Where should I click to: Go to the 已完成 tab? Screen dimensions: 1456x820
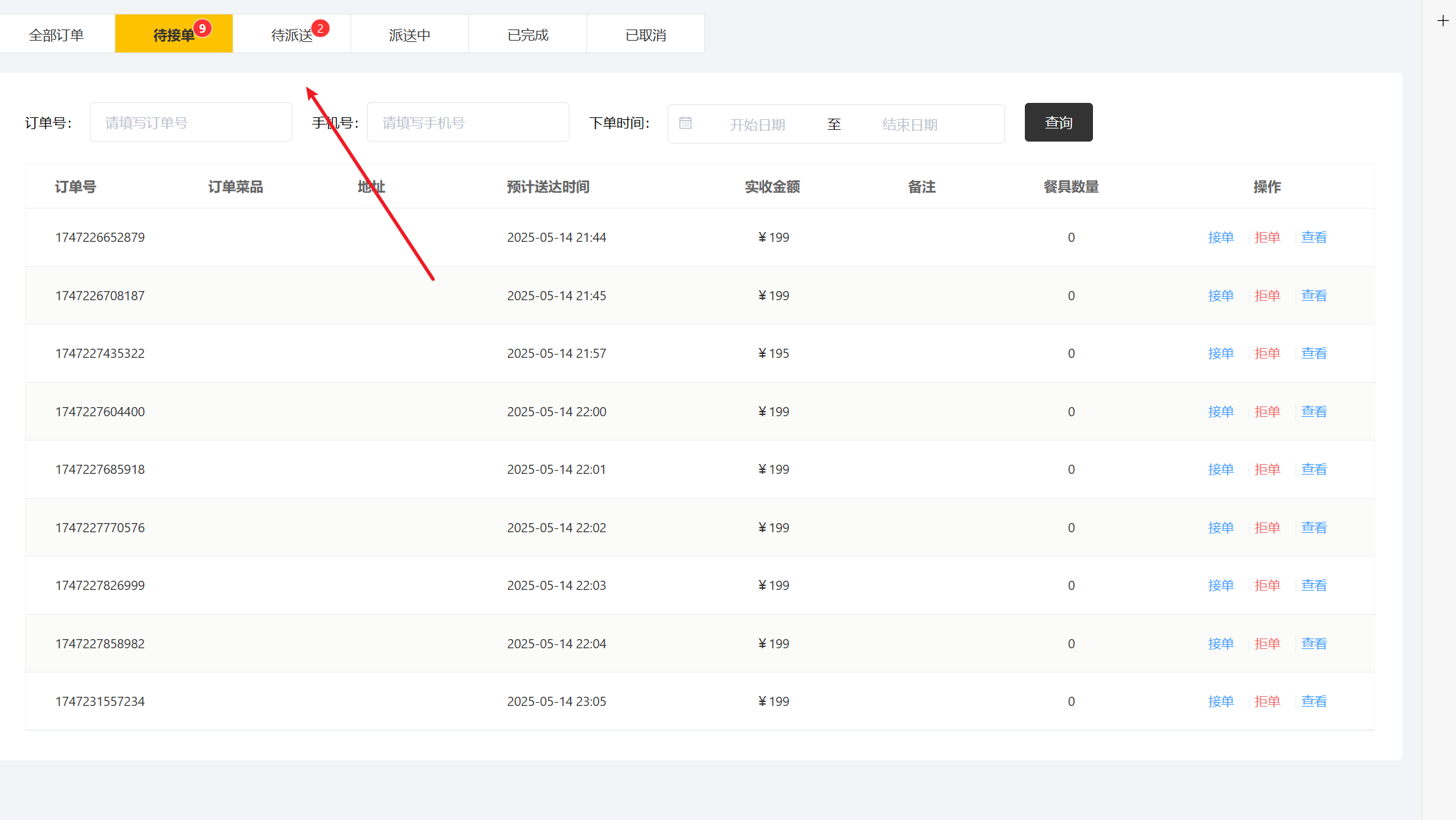coord(527,35)
